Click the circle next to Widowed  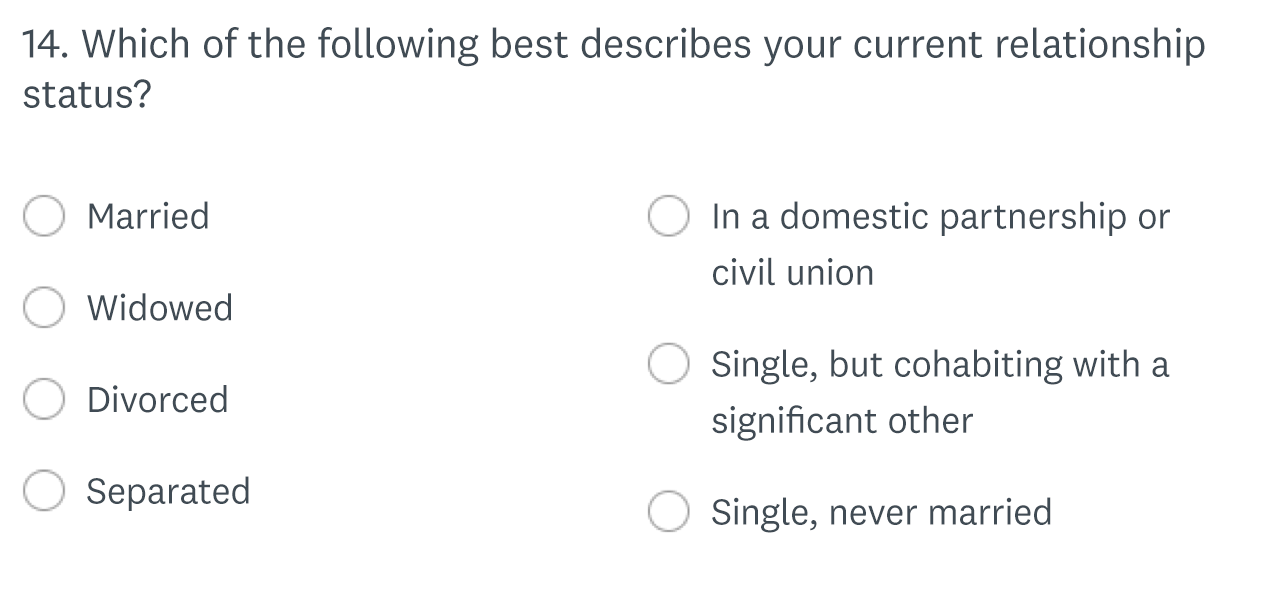coord(44,307)
